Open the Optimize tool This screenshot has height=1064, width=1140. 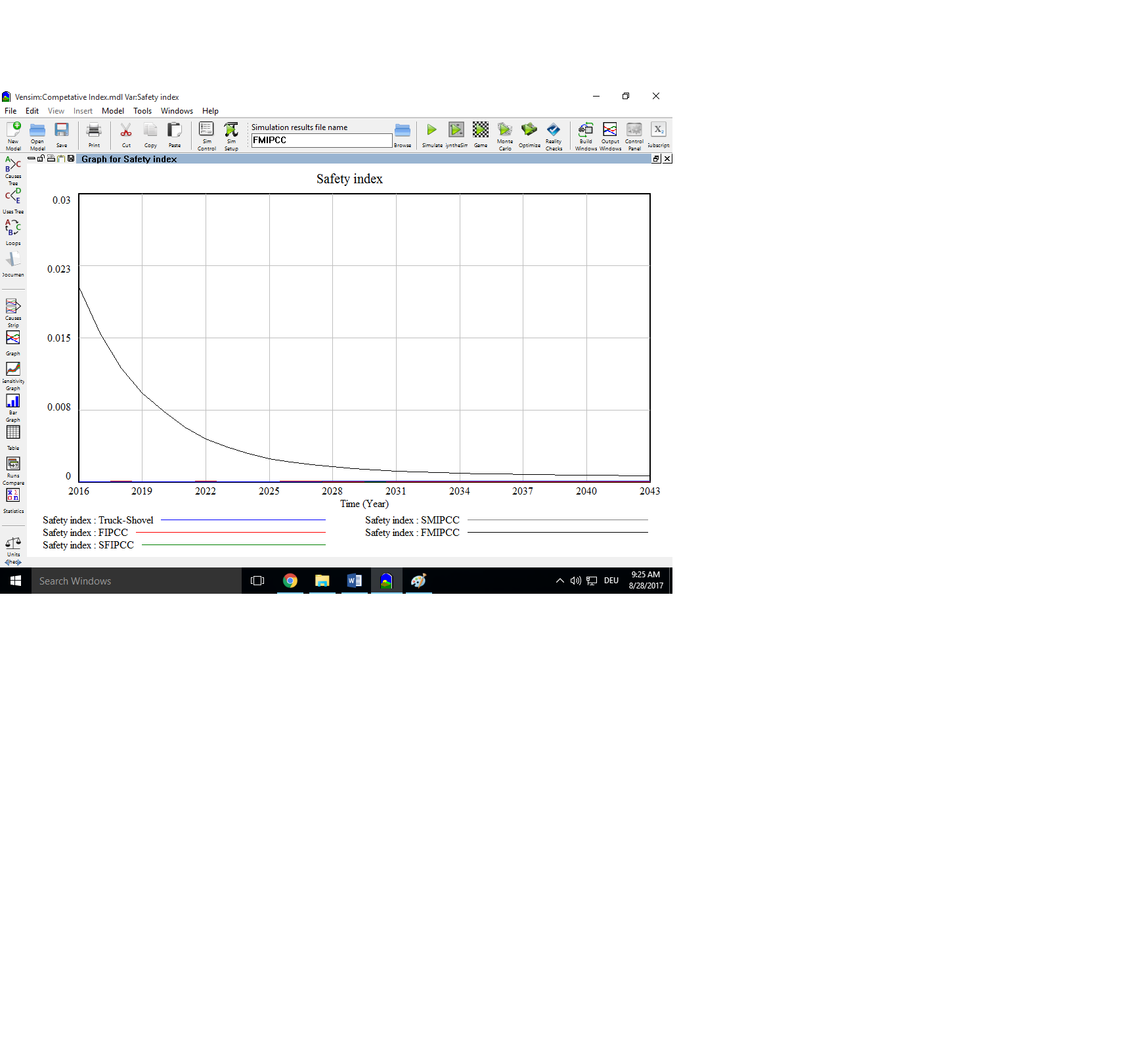pyautogui.click(x=529, y=135)
